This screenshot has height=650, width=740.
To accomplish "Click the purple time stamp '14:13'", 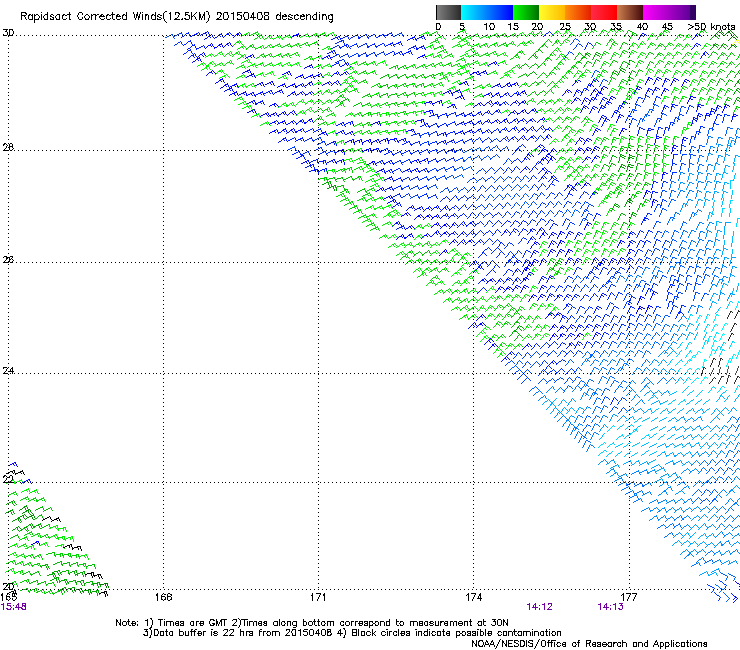I will click(x=610, y=607).
